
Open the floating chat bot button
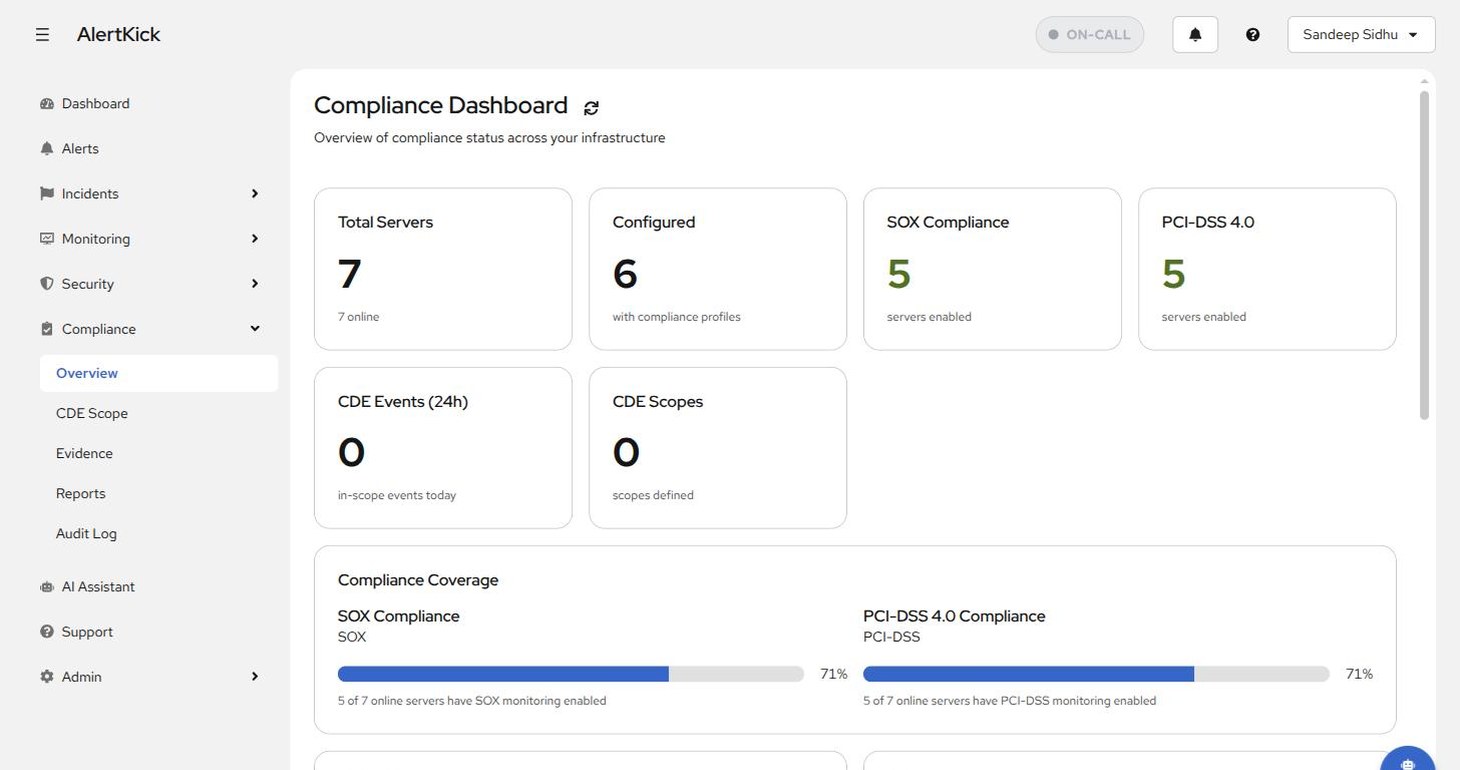1408,760
